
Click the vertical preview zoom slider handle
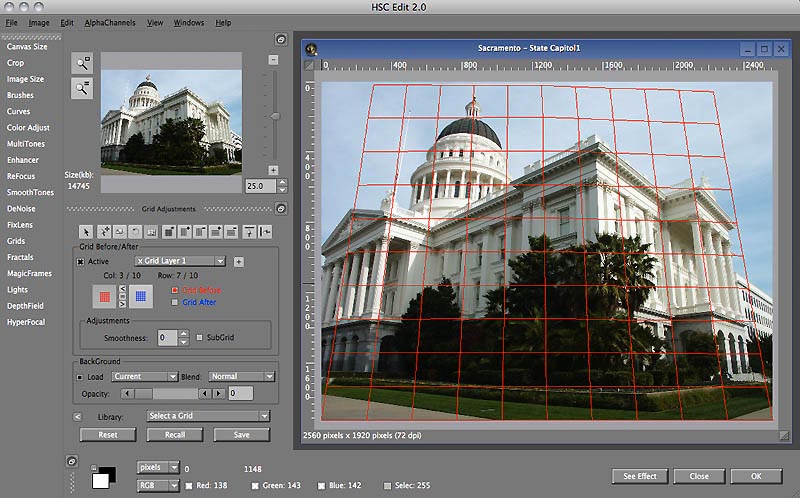tap(275, 116)
